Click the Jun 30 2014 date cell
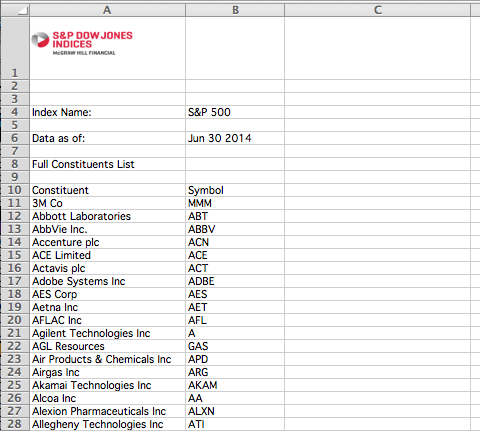Image resolution: width=480 pixels, height=431 pixels. (x=235, y=138)
